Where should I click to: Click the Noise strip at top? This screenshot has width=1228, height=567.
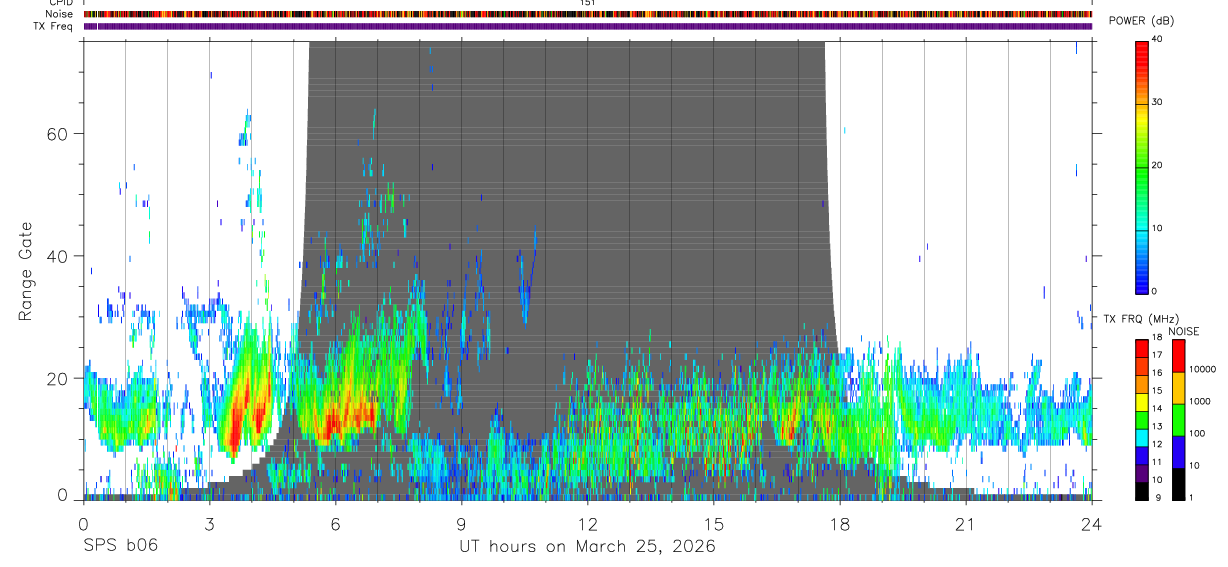tap(587, 14)
